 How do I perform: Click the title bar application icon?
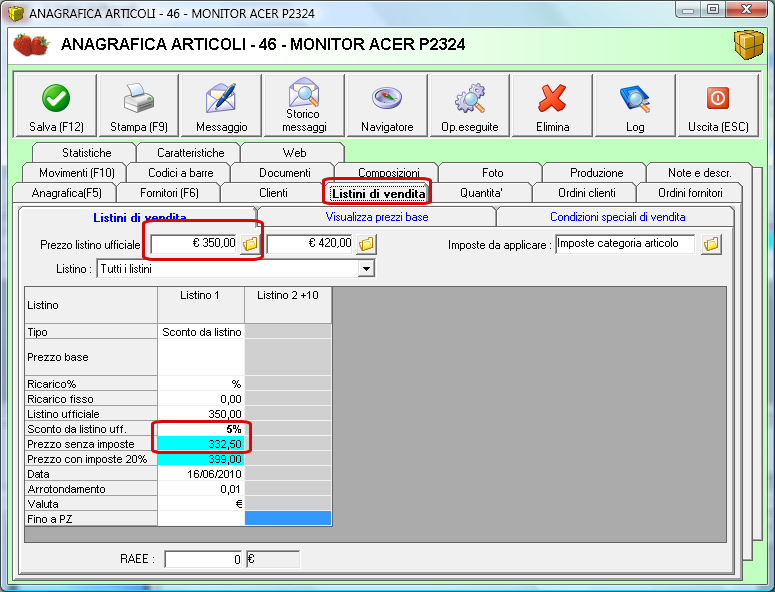(16, 13)
